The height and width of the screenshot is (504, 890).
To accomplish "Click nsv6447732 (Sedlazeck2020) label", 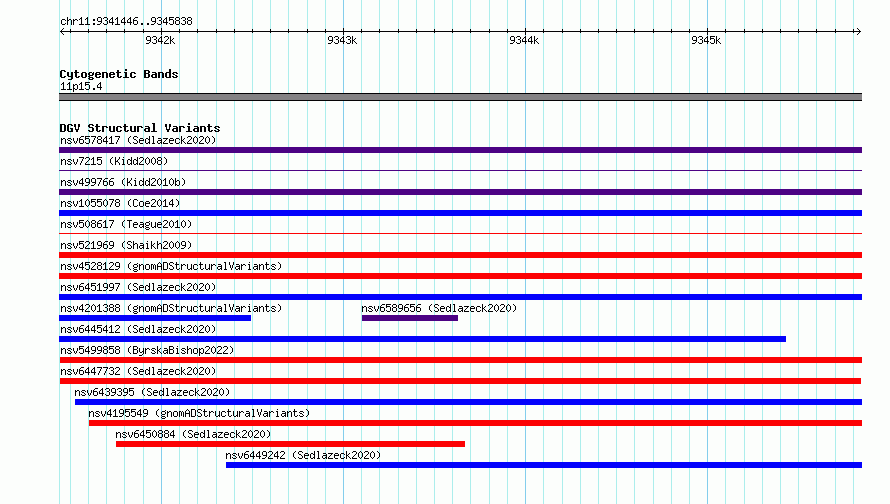I will click(x=138, y=371).
